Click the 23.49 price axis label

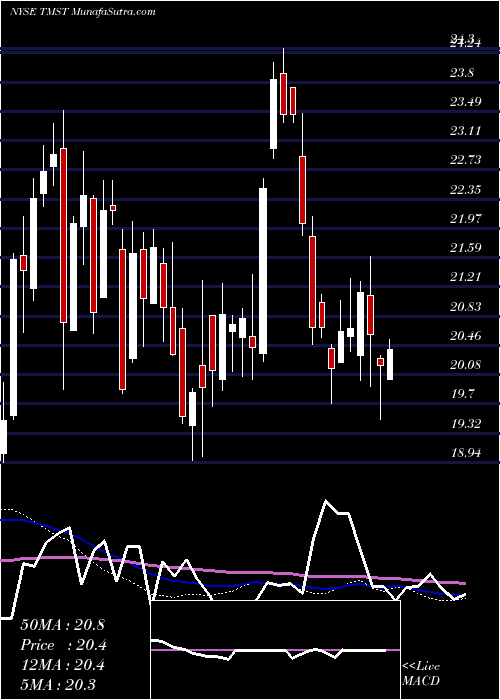click(x=465, y=101)
